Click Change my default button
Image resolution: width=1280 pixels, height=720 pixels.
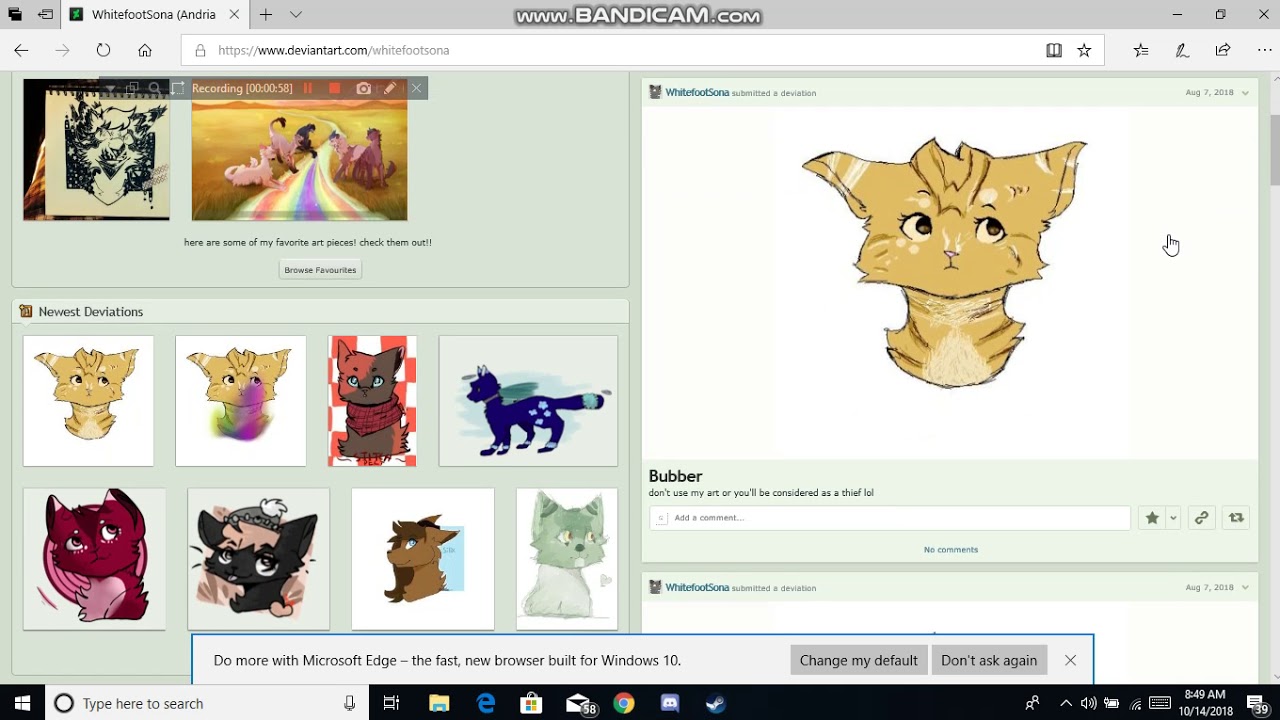858,660
